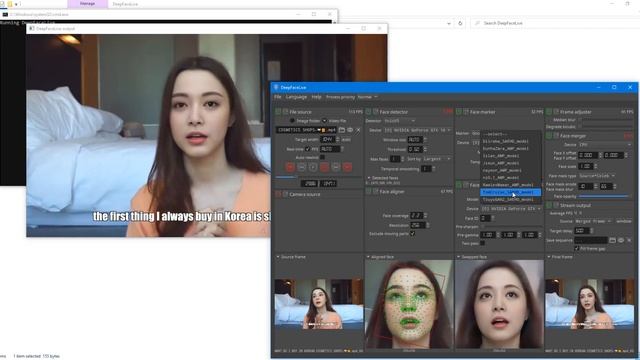Turn off the Face detector module
Screen dimensions: 640x360
(368, 112)
